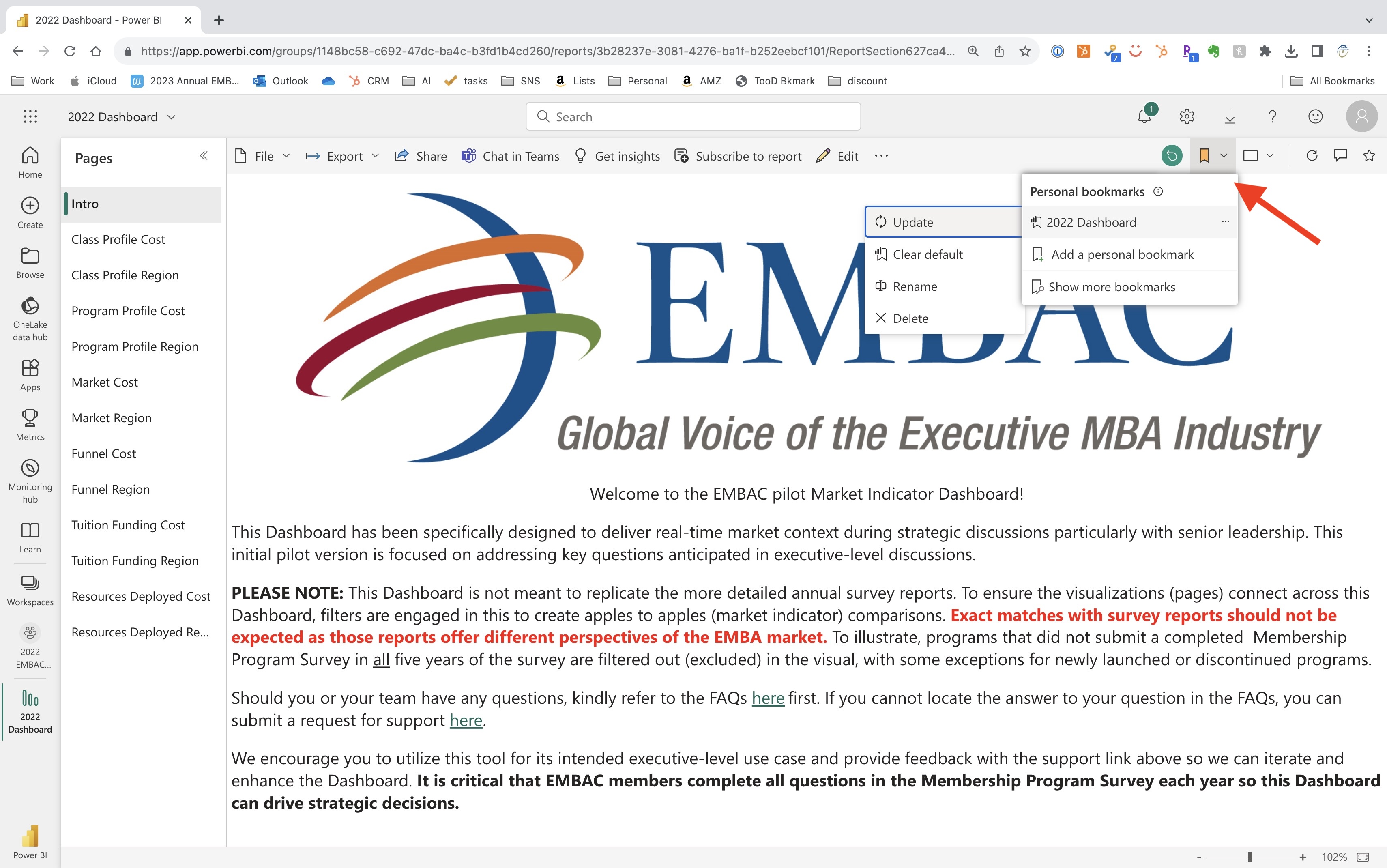
Task: Click the bookmark icon in toolbar
Action: point(1204,156)
